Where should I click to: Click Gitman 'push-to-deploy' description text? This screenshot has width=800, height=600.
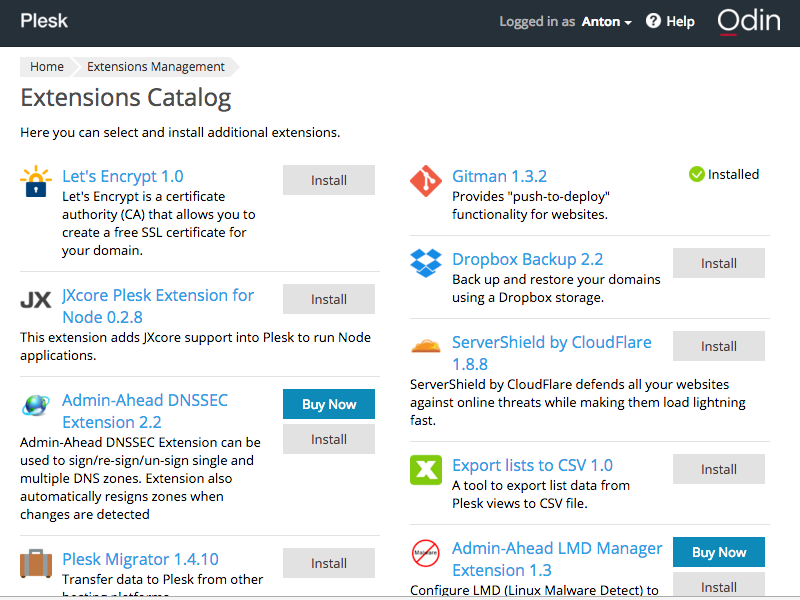click(531, 206)
